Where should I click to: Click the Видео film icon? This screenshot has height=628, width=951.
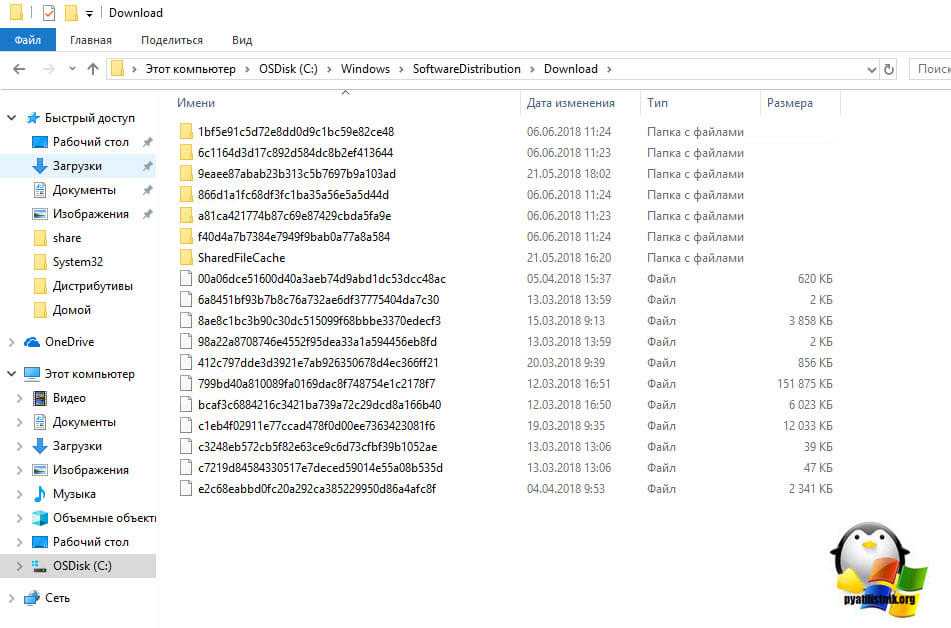point(40,398)
